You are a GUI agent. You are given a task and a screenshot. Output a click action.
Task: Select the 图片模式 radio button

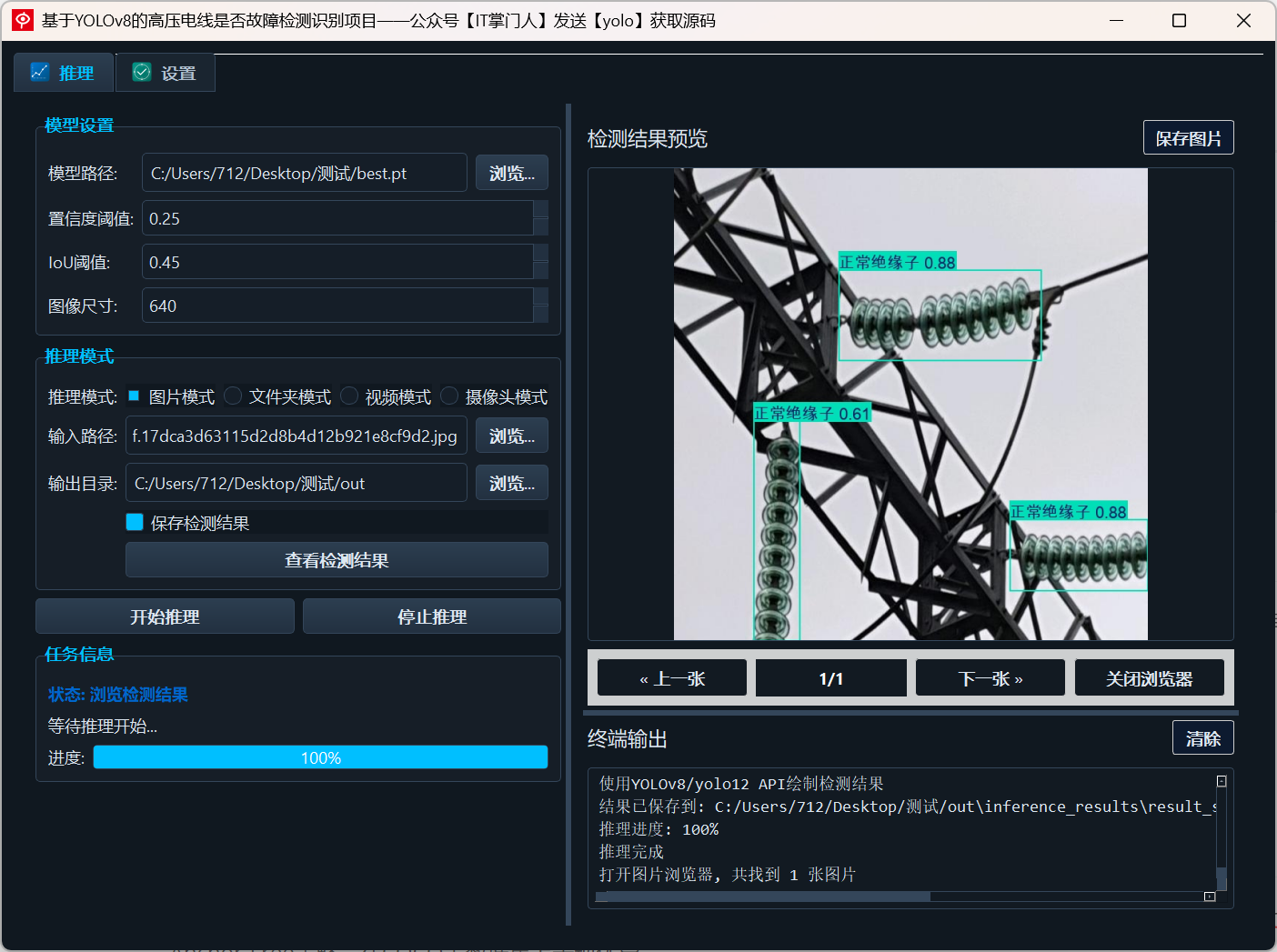[134, 396]
